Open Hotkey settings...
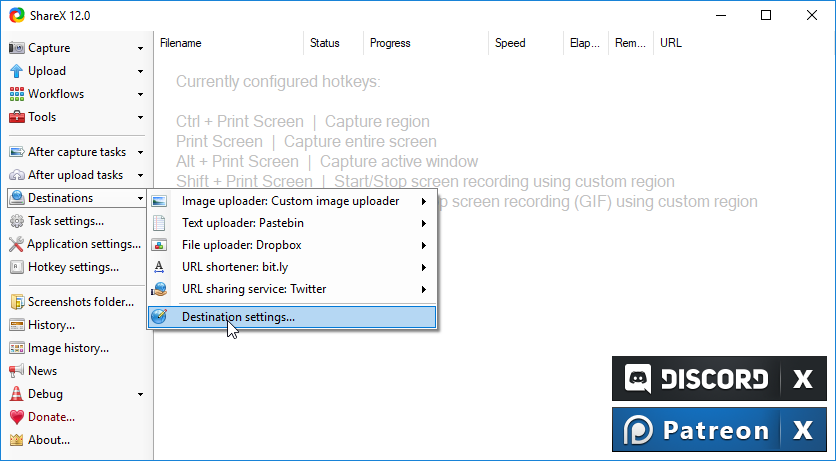836x461 pixels. click(74, 267)
